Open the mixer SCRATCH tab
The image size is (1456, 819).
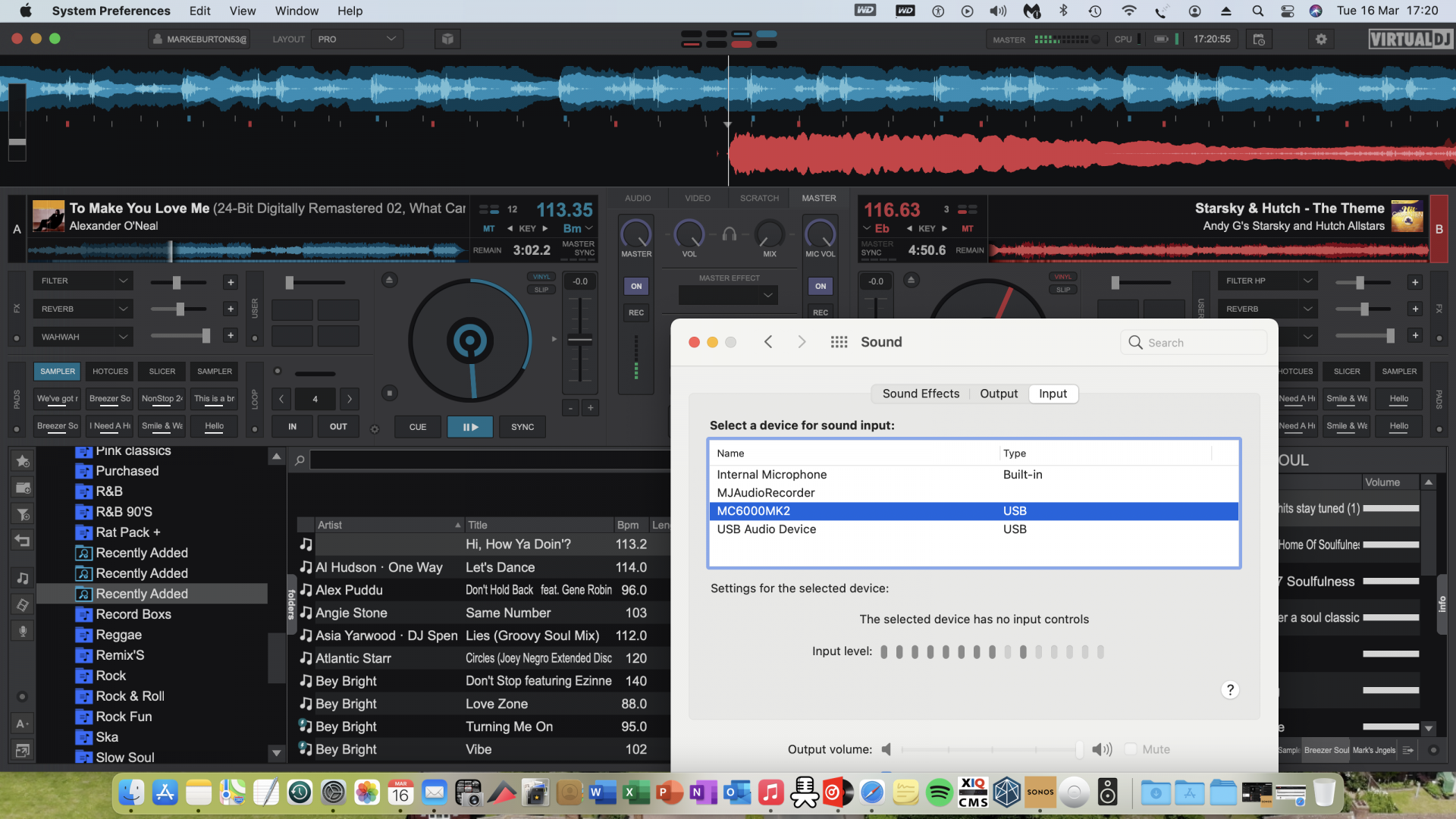click(x=759, y=198)
